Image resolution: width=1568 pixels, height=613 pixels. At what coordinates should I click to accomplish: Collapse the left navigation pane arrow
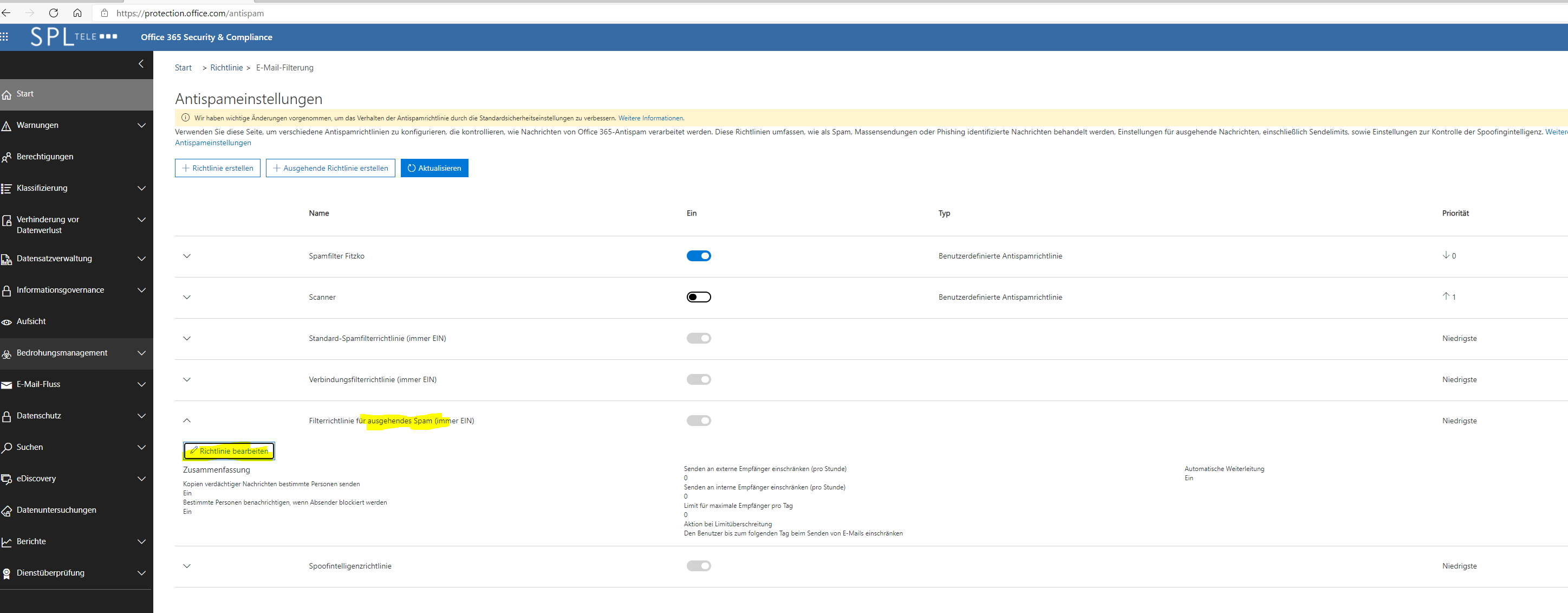(x=141, y=63)
